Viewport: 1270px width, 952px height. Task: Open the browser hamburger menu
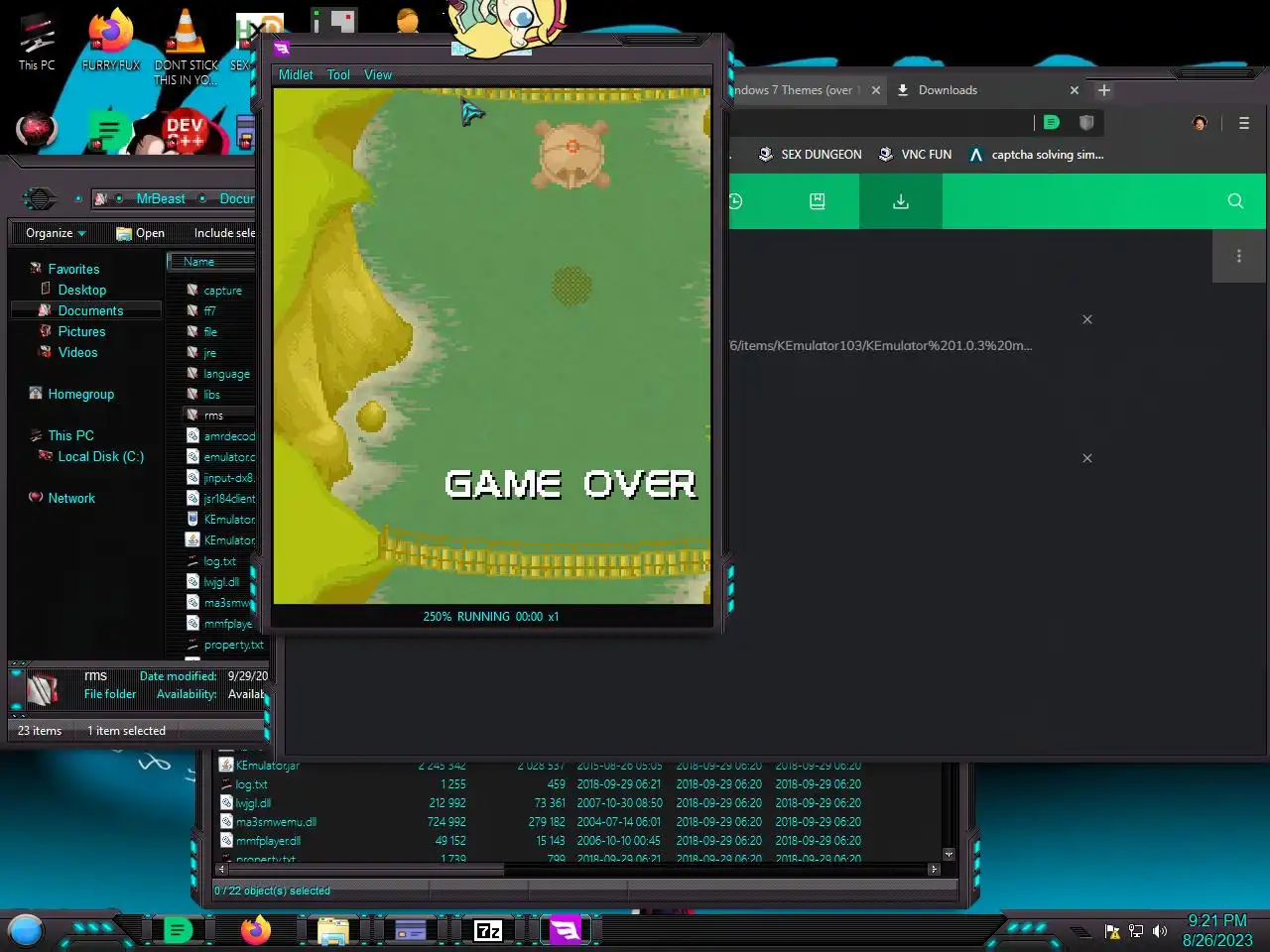[1243, 123]
